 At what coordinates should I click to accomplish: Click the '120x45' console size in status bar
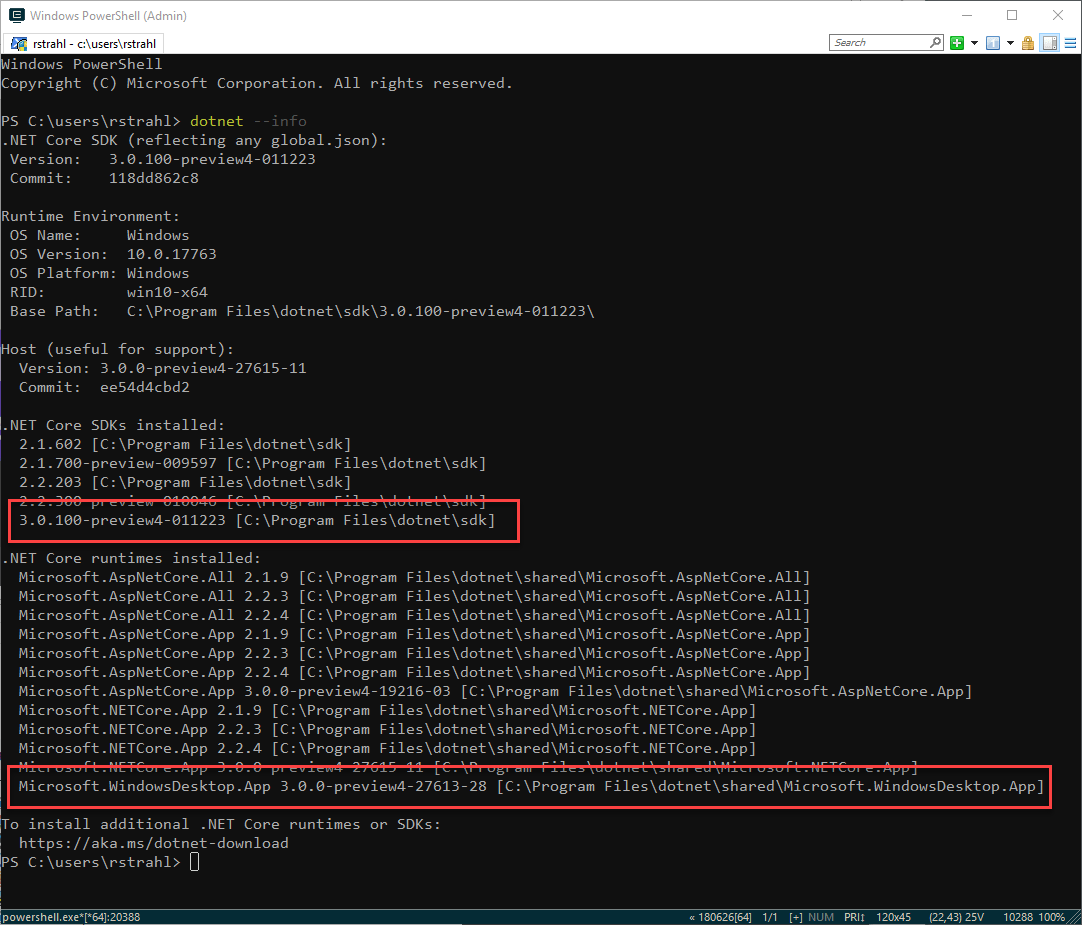click(x=894, y=917)
